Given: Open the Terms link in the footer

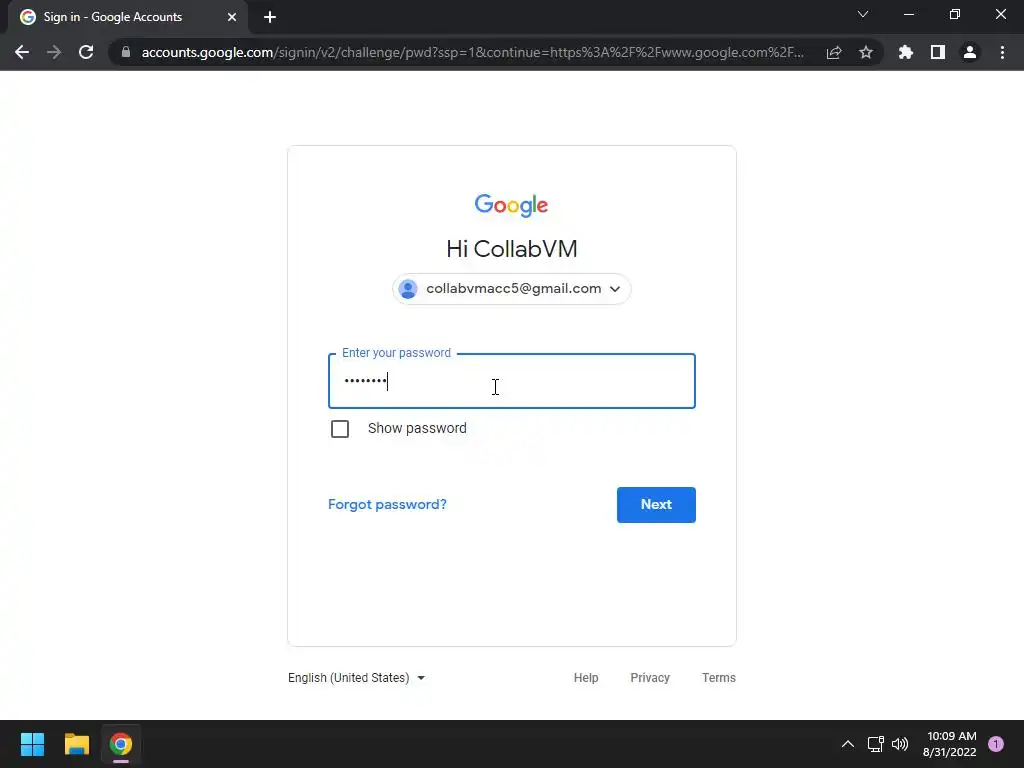Looking at the screenshot, I should tap(718, 678).
